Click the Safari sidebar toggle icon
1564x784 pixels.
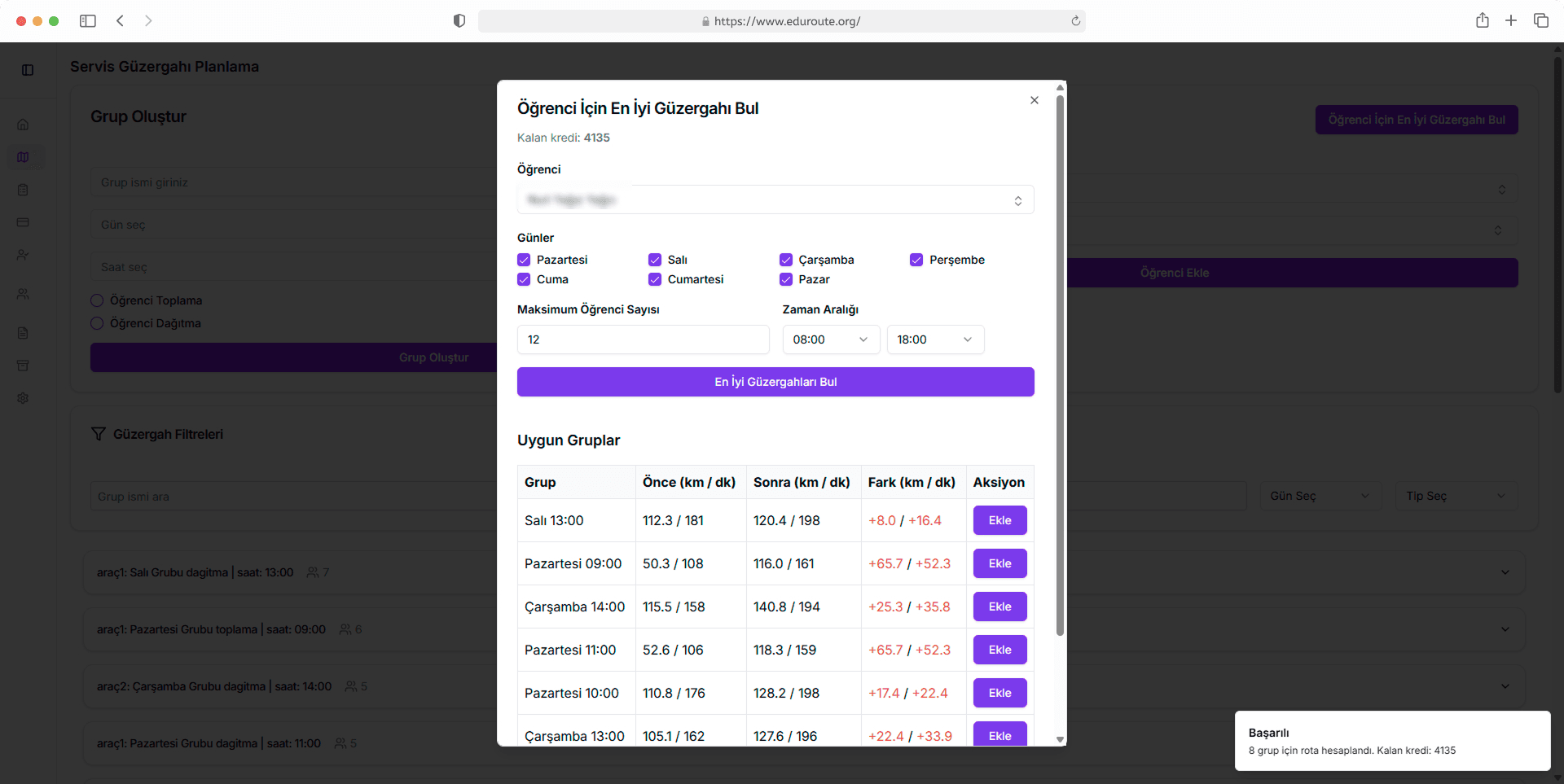(88, 21)
